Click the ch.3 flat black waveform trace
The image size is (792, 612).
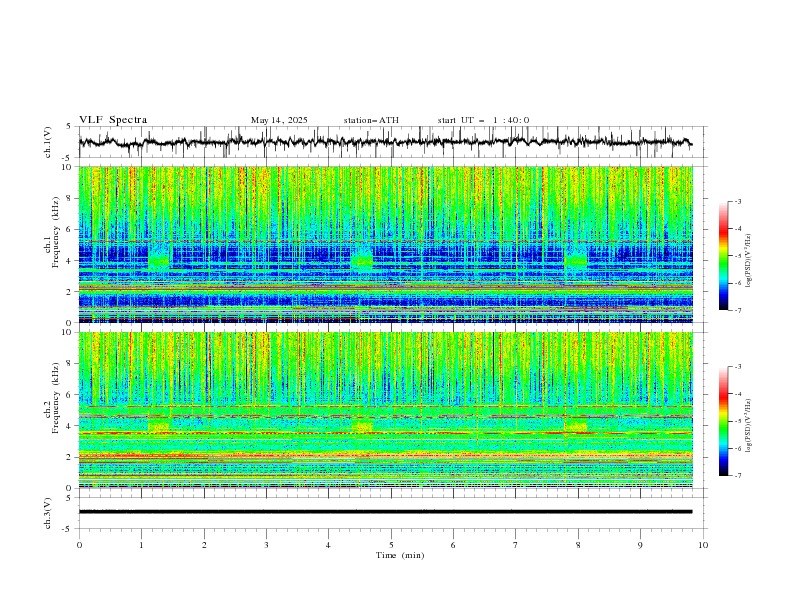coord(385,512)
